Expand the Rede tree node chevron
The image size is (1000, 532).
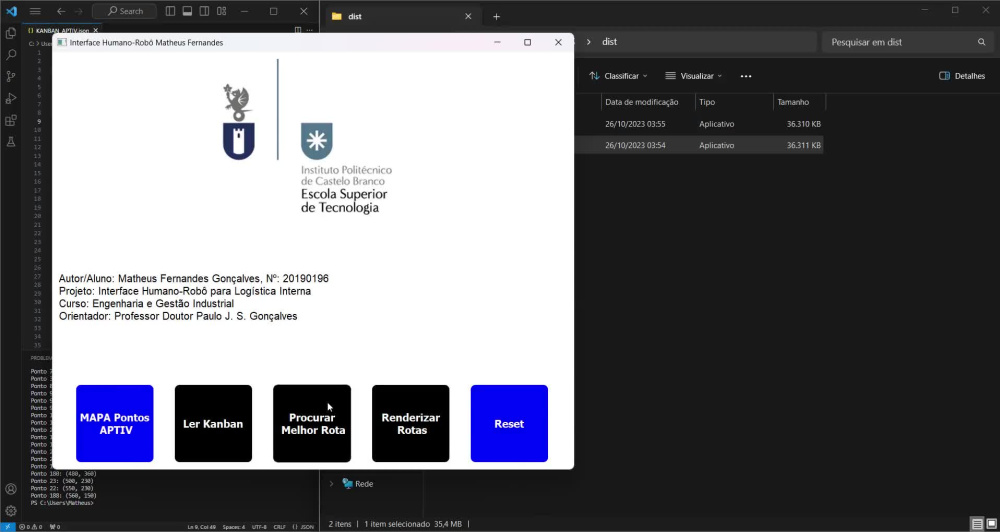[x=331, y=484]
